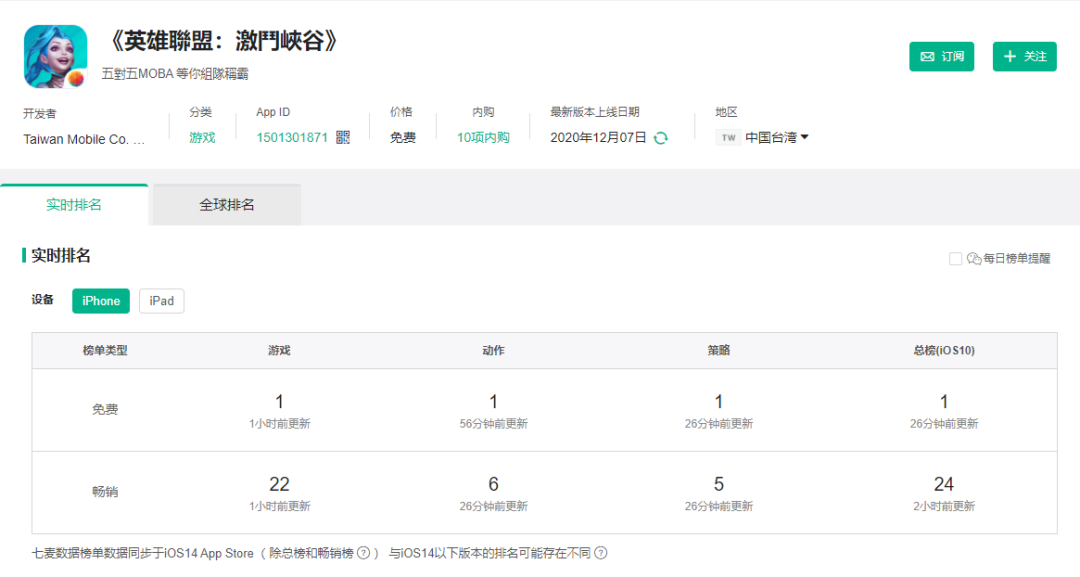Click the 畅销 row label
1080x577 pixels.
(105, 492)
